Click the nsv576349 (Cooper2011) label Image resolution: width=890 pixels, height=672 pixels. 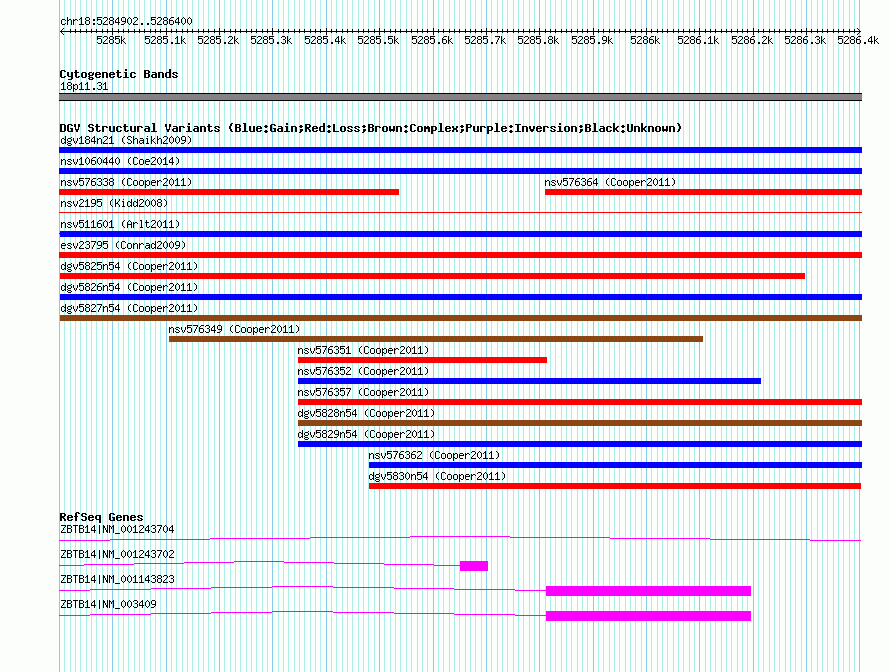coord(234,329)
